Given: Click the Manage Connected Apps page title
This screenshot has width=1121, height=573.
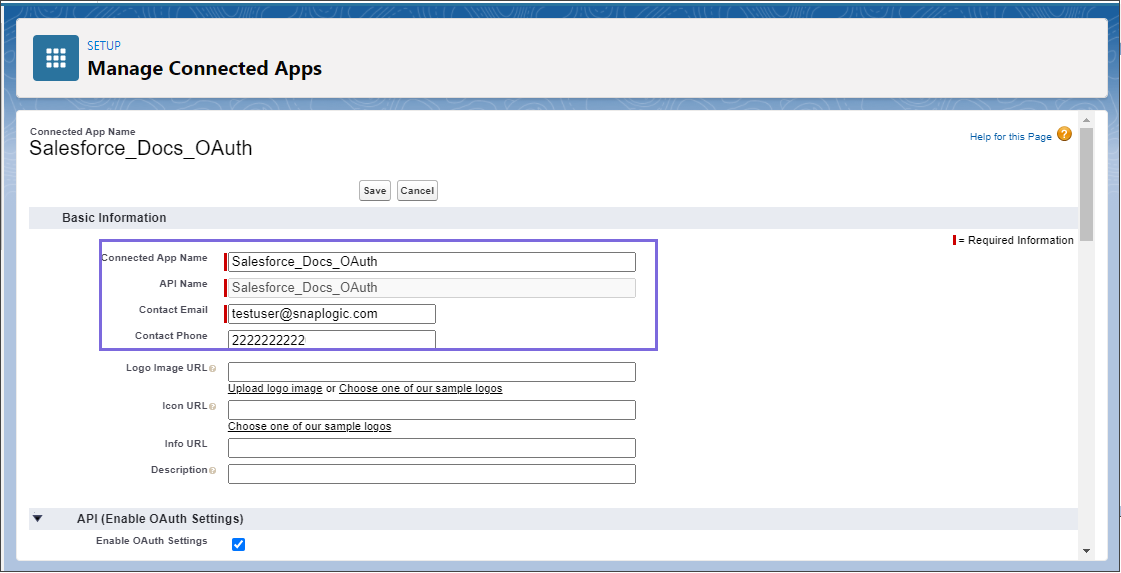Looking at the screenshot, I should tap(204, 69).
